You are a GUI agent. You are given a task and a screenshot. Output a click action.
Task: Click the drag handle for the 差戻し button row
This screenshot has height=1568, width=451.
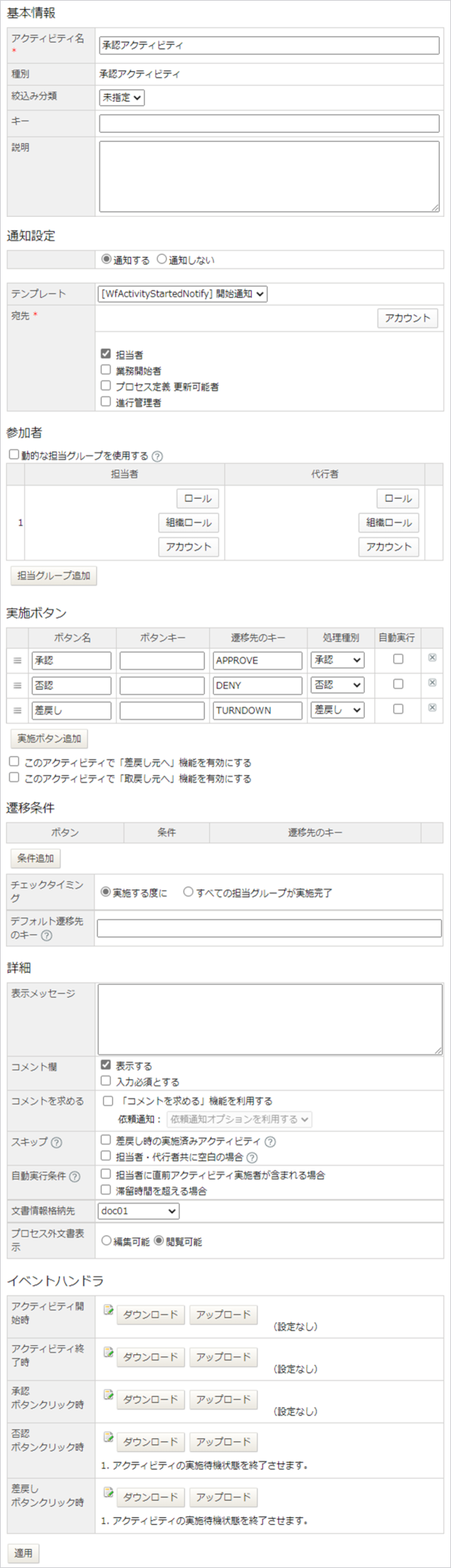(x=17, y=710)
